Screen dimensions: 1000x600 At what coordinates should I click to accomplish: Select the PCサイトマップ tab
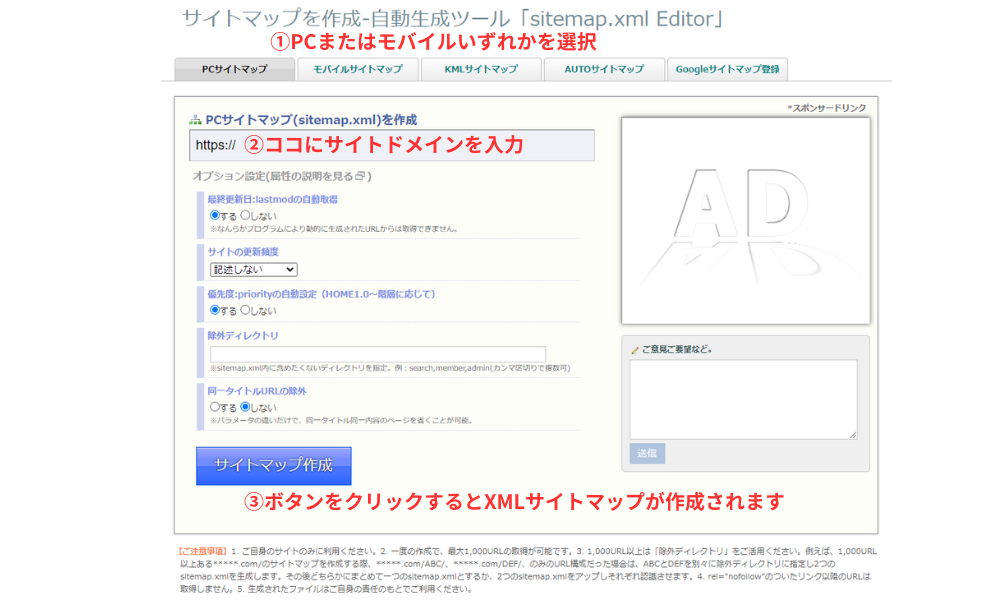pos(234,69)
